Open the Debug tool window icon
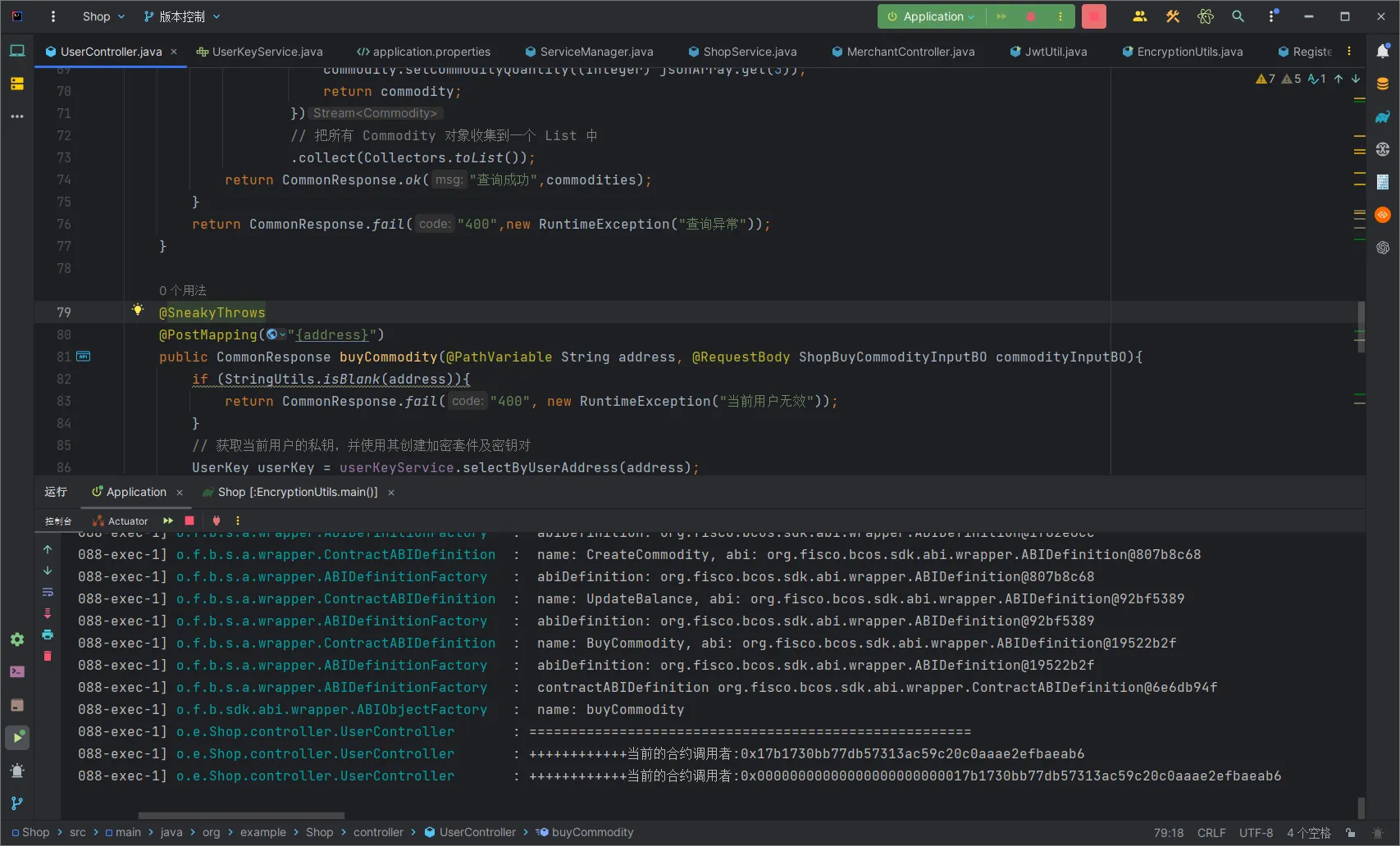The image size is (1400, 846). [17, 771]
